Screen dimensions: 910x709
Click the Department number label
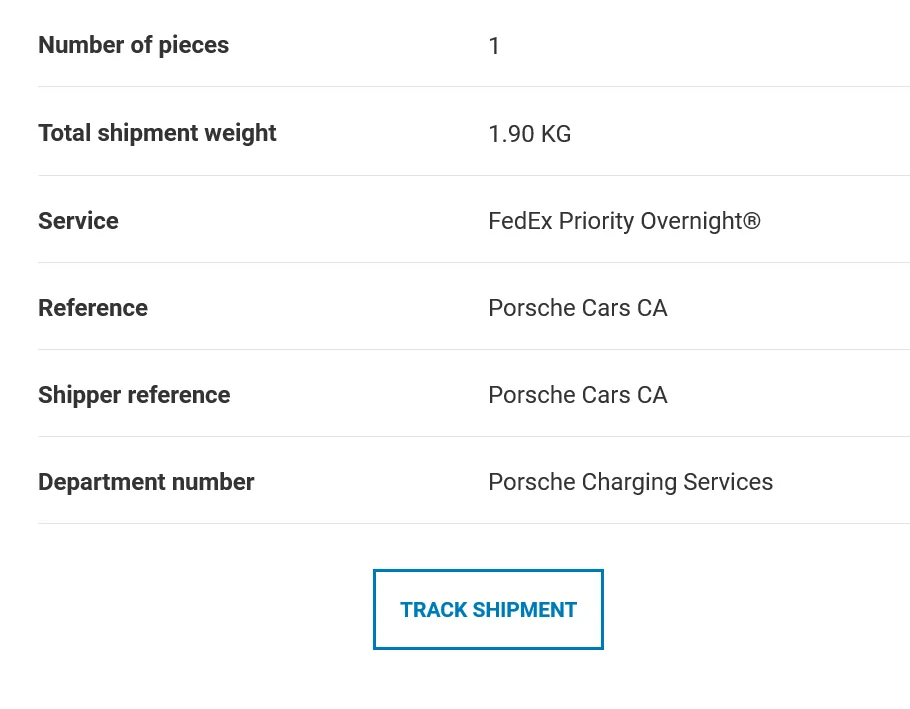146,482
